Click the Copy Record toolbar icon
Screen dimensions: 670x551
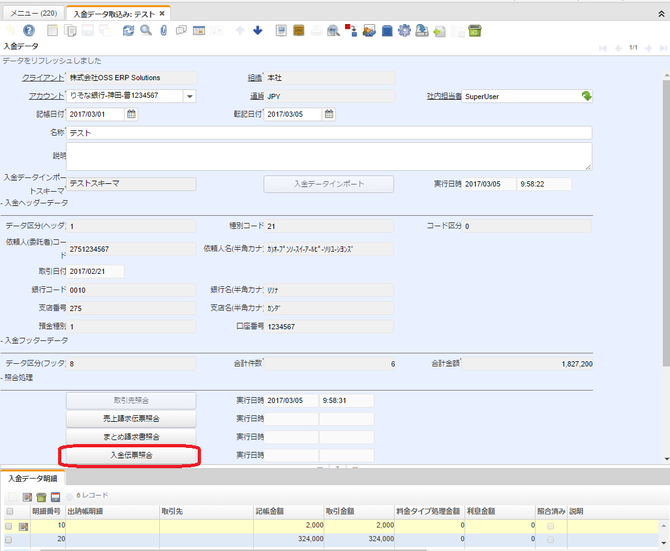coord(70,30)
